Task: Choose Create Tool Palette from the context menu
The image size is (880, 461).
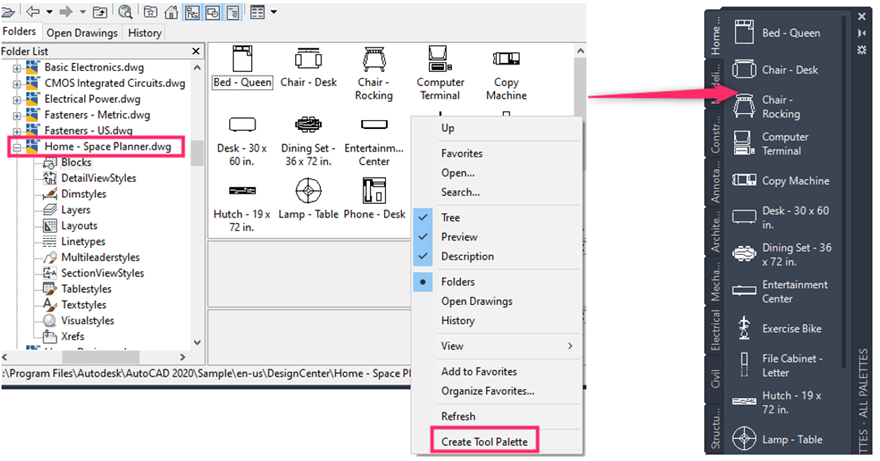Action: (x=484, y=441)
